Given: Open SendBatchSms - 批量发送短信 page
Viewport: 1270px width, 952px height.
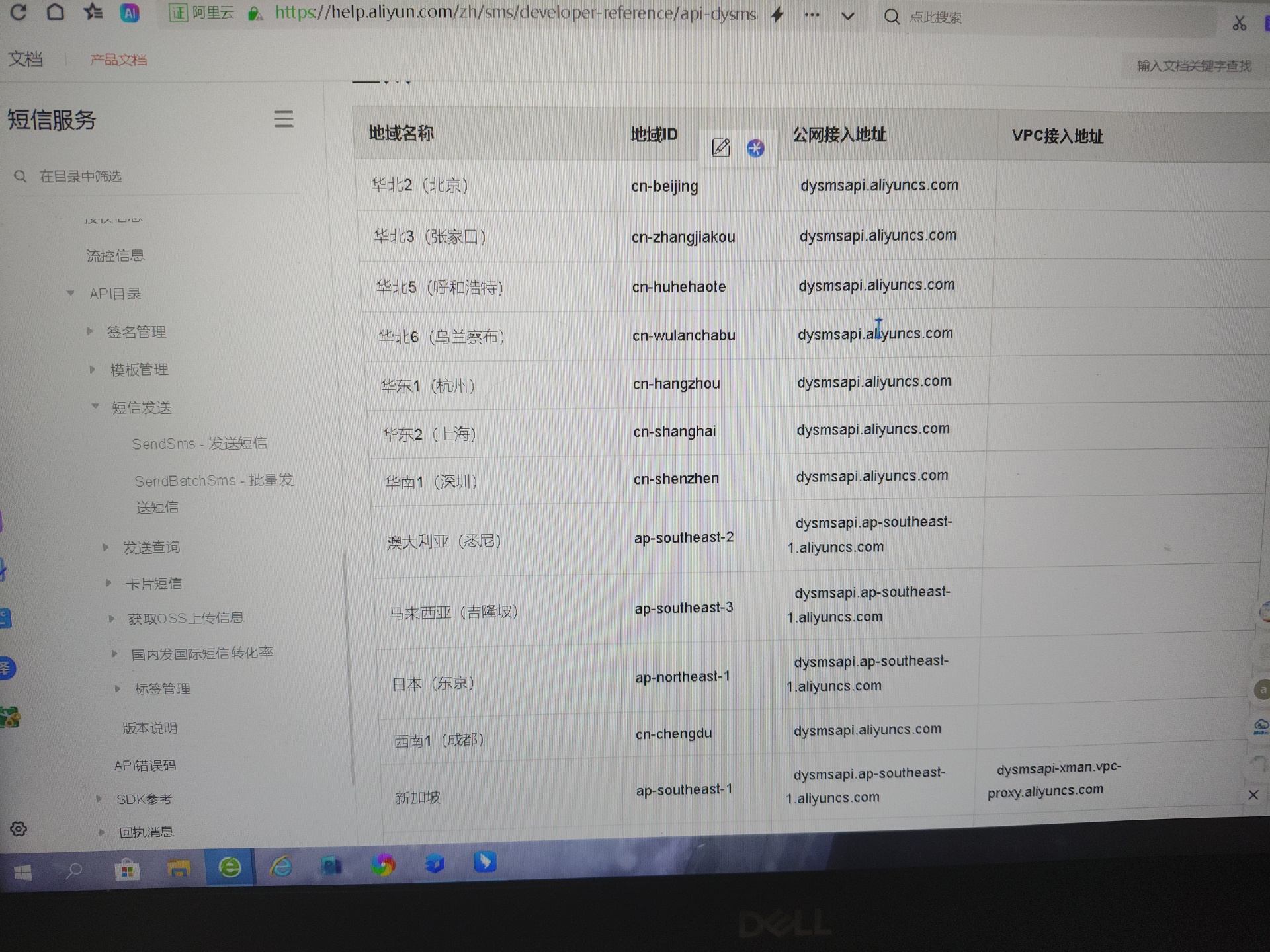Looking at the screenshot, I should pos(214,493).
